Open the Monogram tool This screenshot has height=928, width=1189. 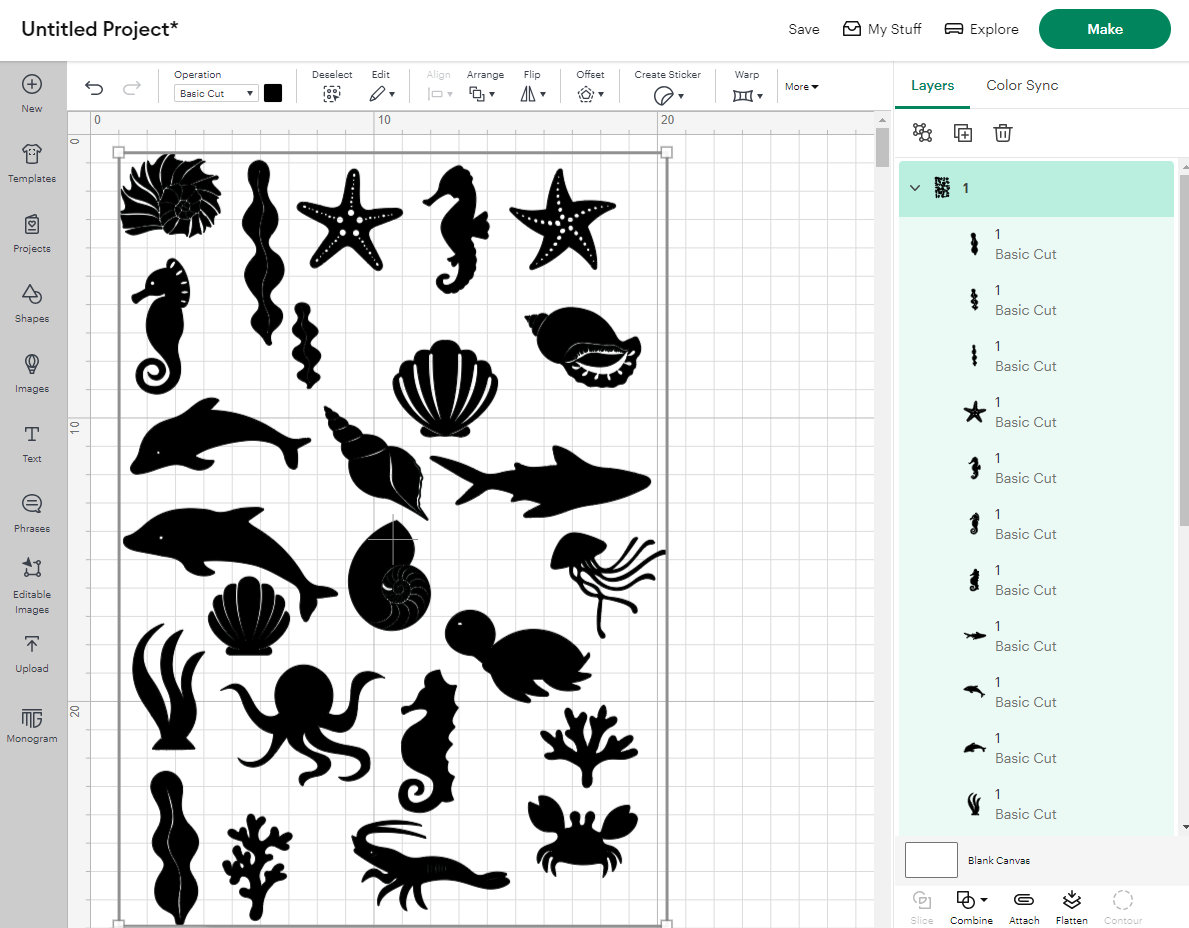[31, 723]
